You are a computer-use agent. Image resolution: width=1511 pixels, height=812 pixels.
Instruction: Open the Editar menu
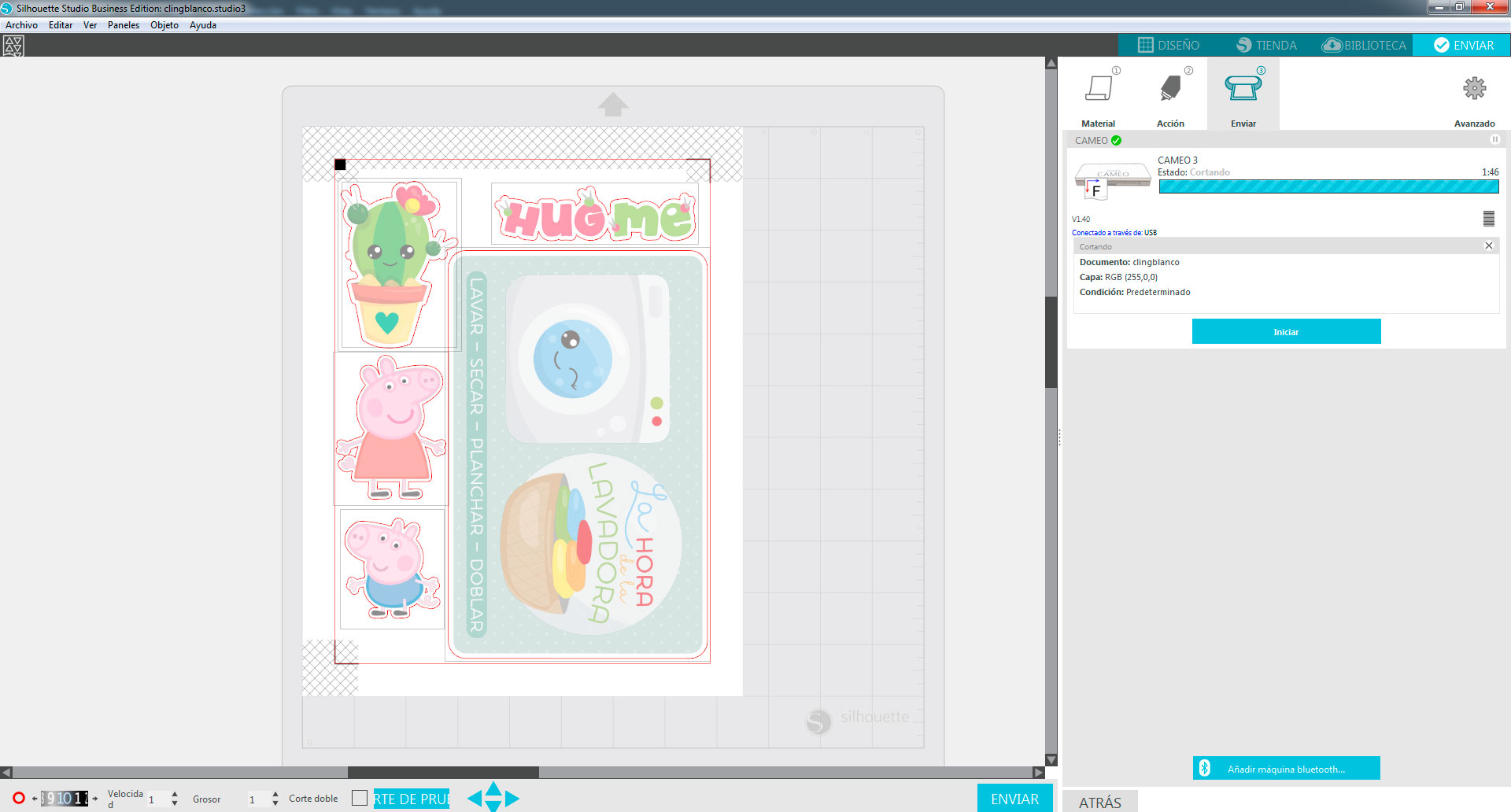tap(61, 25)
